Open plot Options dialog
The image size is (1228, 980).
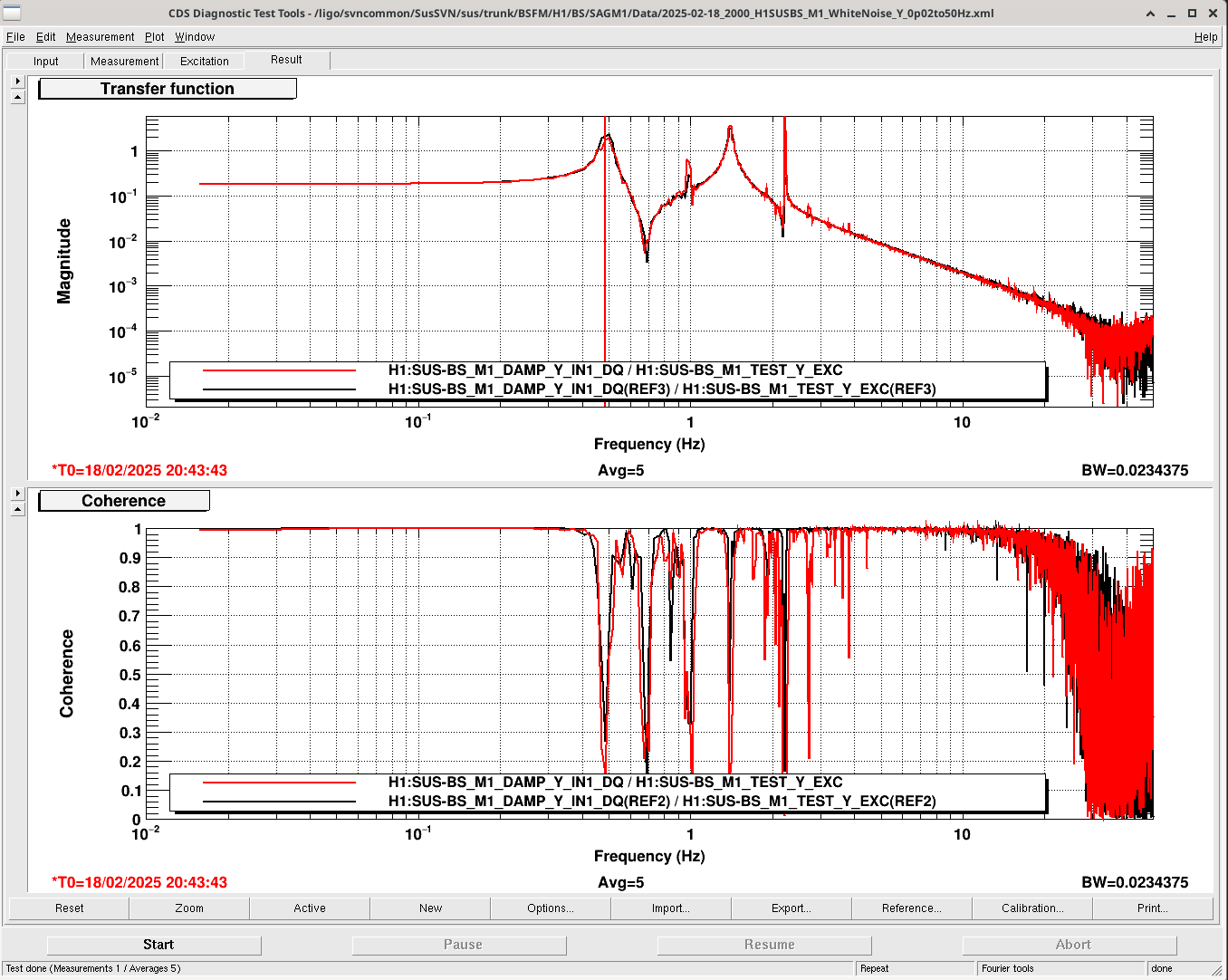[551, 908]
